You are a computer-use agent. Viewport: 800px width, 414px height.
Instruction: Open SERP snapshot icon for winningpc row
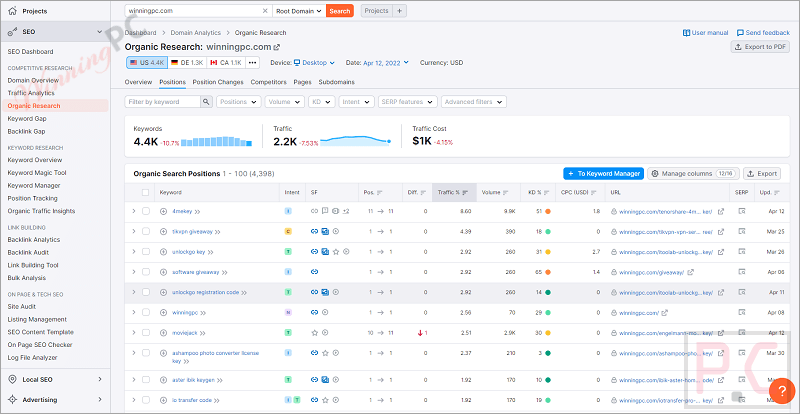click(x=742, y=312)
